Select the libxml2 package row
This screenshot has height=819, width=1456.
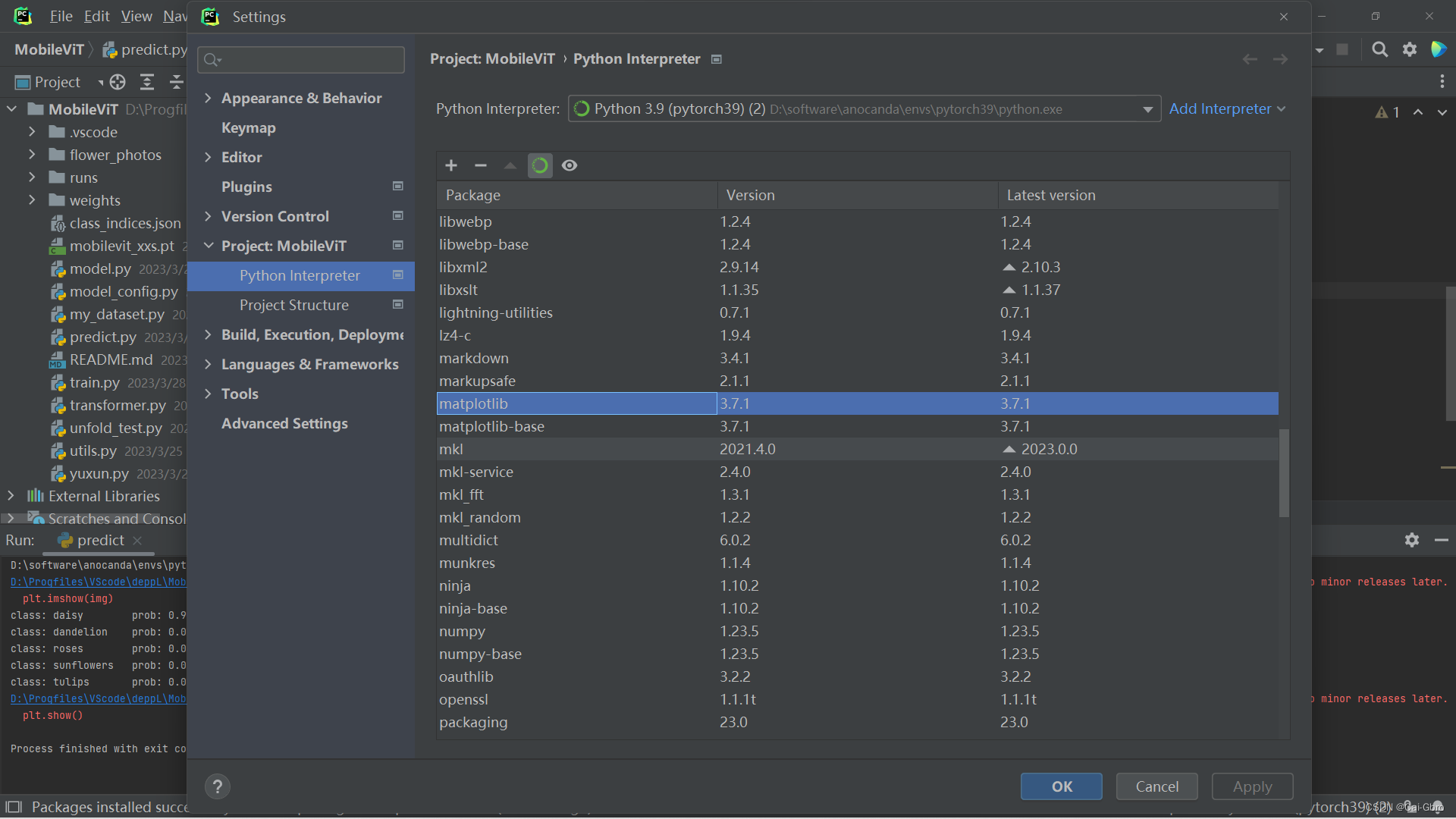point(858,267)
